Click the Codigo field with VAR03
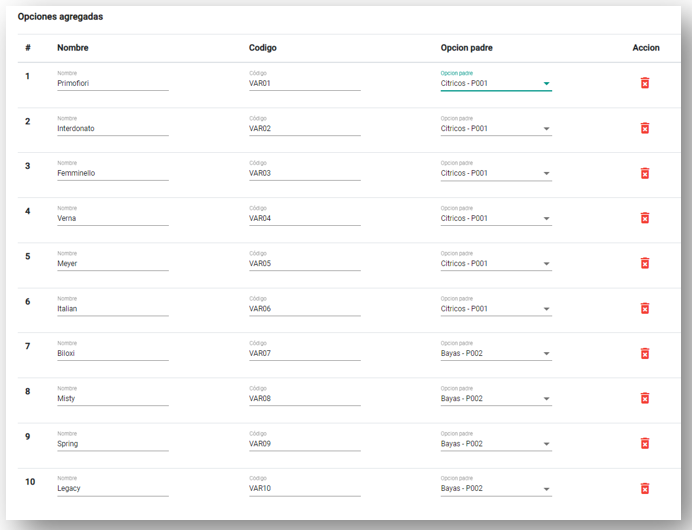The height and width of the screenshot is (530, 692). point(304,174)
